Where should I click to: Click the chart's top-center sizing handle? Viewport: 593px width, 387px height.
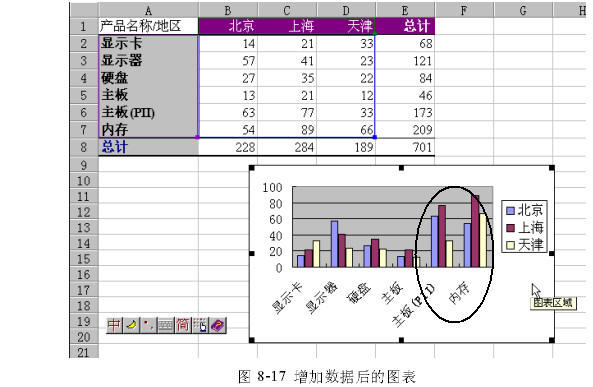401,168
